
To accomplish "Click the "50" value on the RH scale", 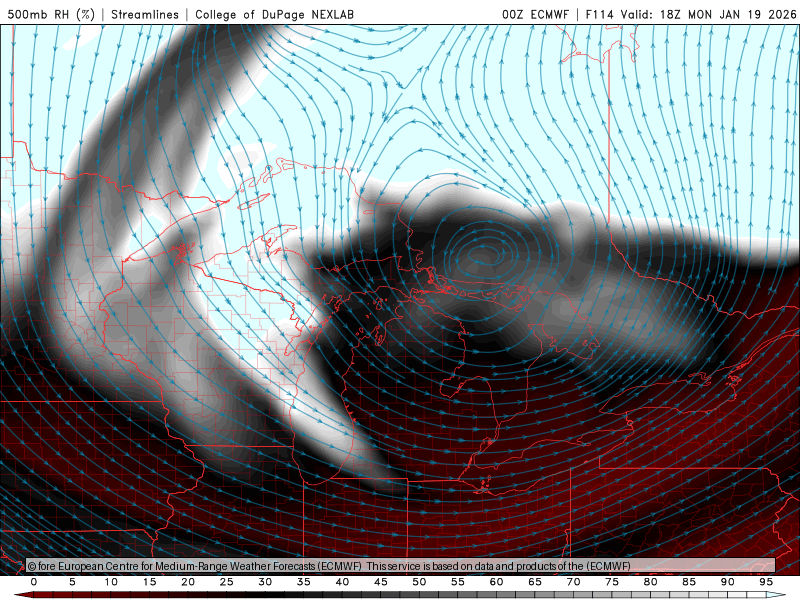I will 419,582.
